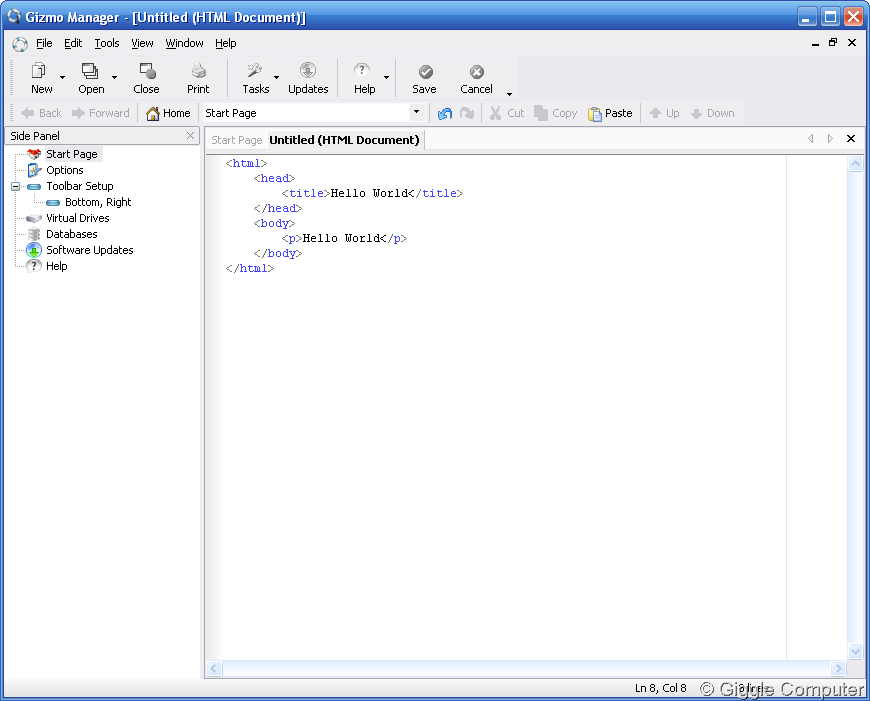Viewport: 870px width, 701px height.
Task: Click the Software Updates globe icon
Action: click(x=34, y=250)
